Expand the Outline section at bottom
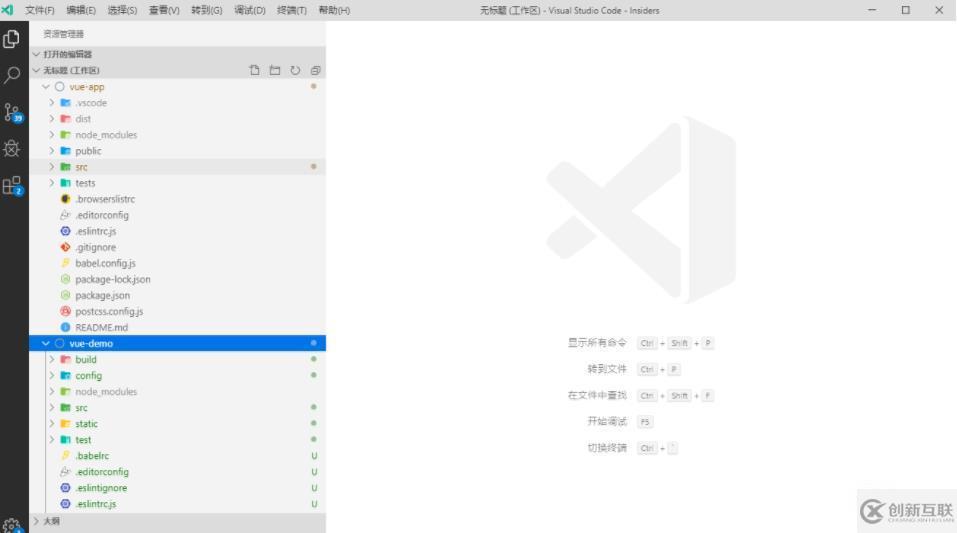Image resolution: width=957 pixels, height=533 pixels. pos(36,521)
